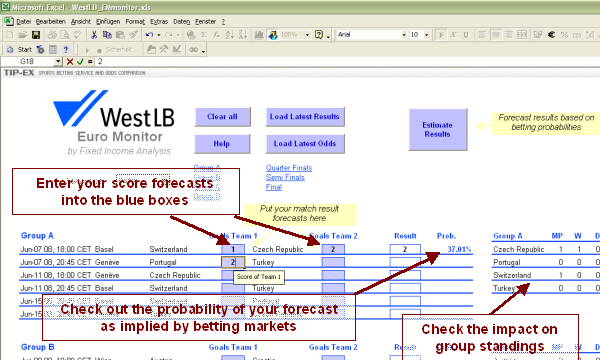Click Portugal's Goals Team 1 box
This screenshot has height=360, width=600.
233,262
